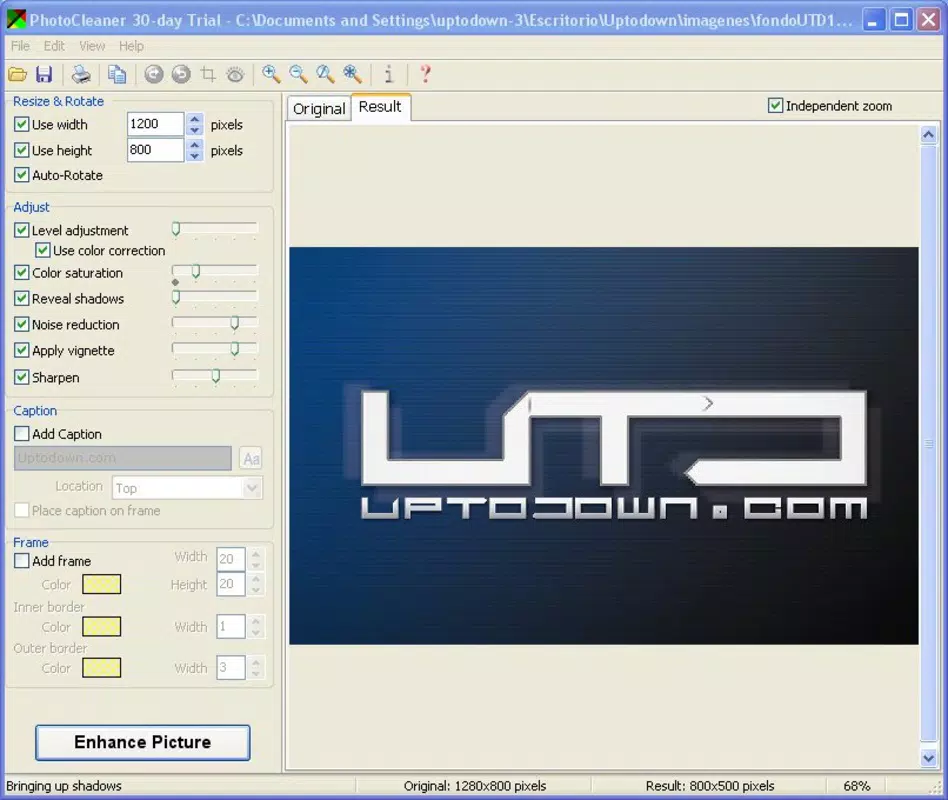Screen dimensions: 948x800
Task: Toggle Sharpen checkbox
Action: click(x=22, y=377)
